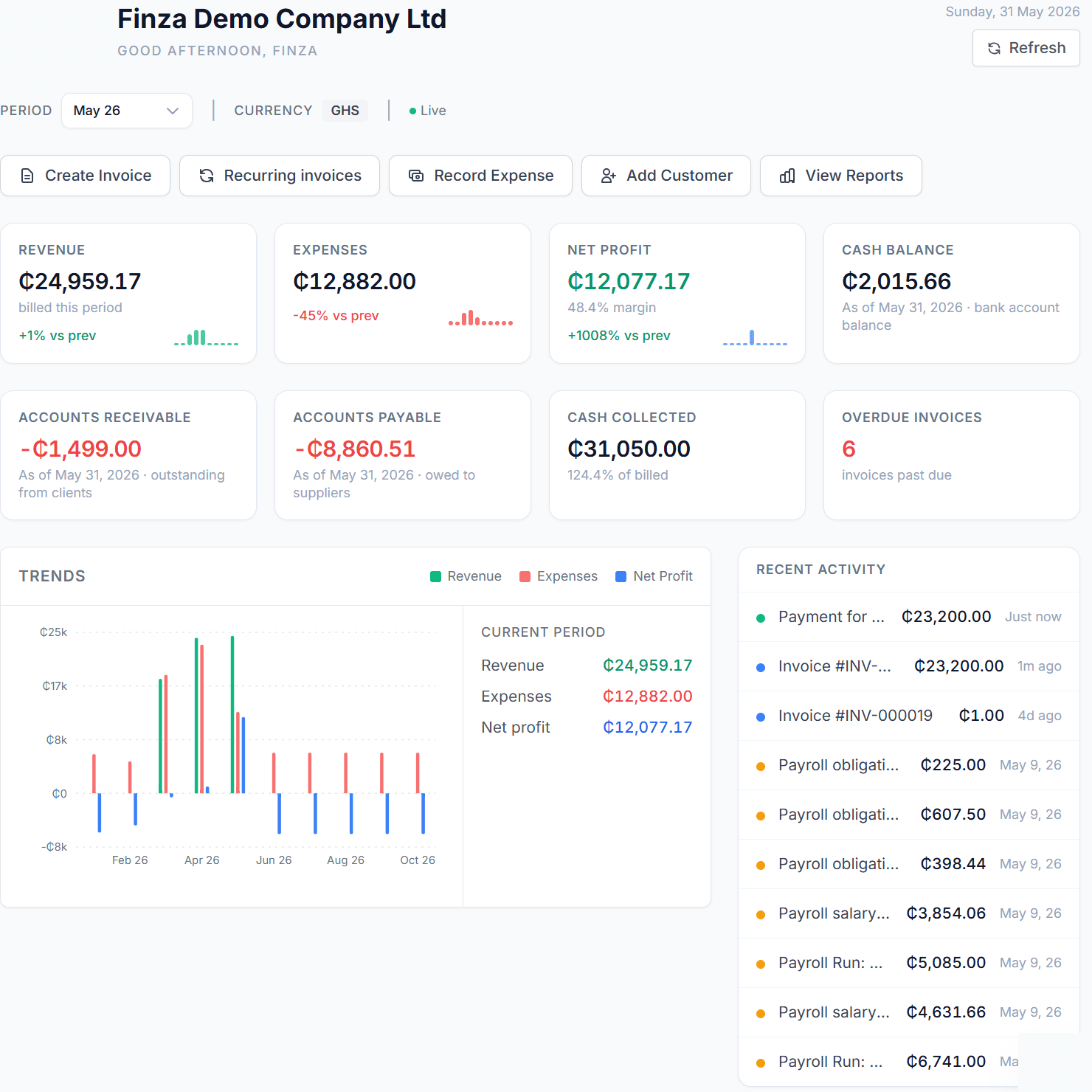Click the Add Customer person icon
Image resolution: width=1092 pixels, height=1092 pixels.
click(609, 176)
